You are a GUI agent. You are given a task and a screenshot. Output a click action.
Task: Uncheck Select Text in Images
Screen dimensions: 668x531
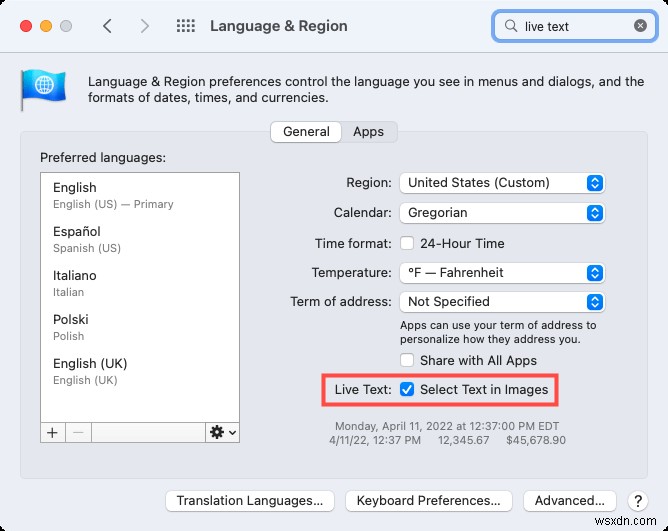tap(407, 389)
